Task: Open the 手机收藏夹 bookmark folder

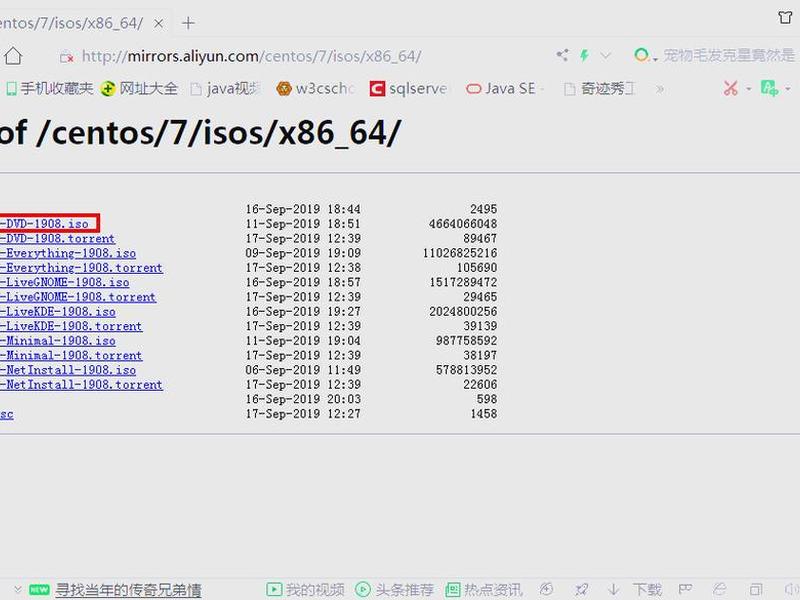Action: (49, 89)
